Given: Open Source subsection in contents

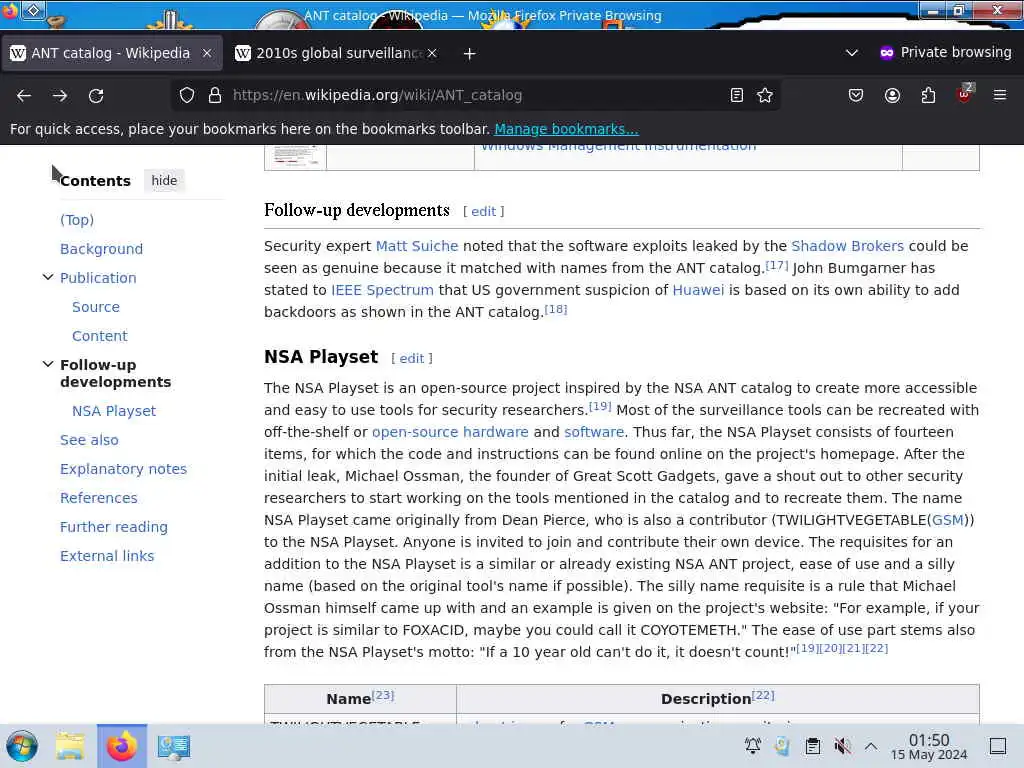Looking at the screenshot, I should click(96, 307).
